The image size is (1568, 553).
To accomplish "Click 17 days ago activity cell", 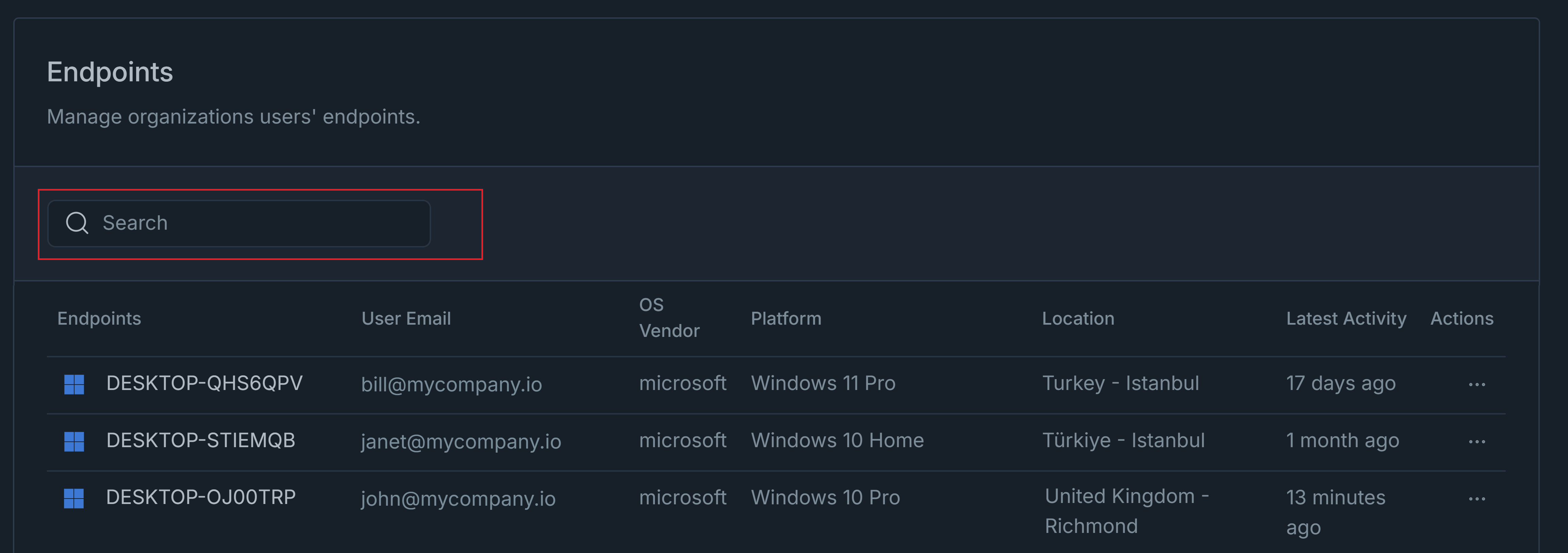I will (1340, 384).
